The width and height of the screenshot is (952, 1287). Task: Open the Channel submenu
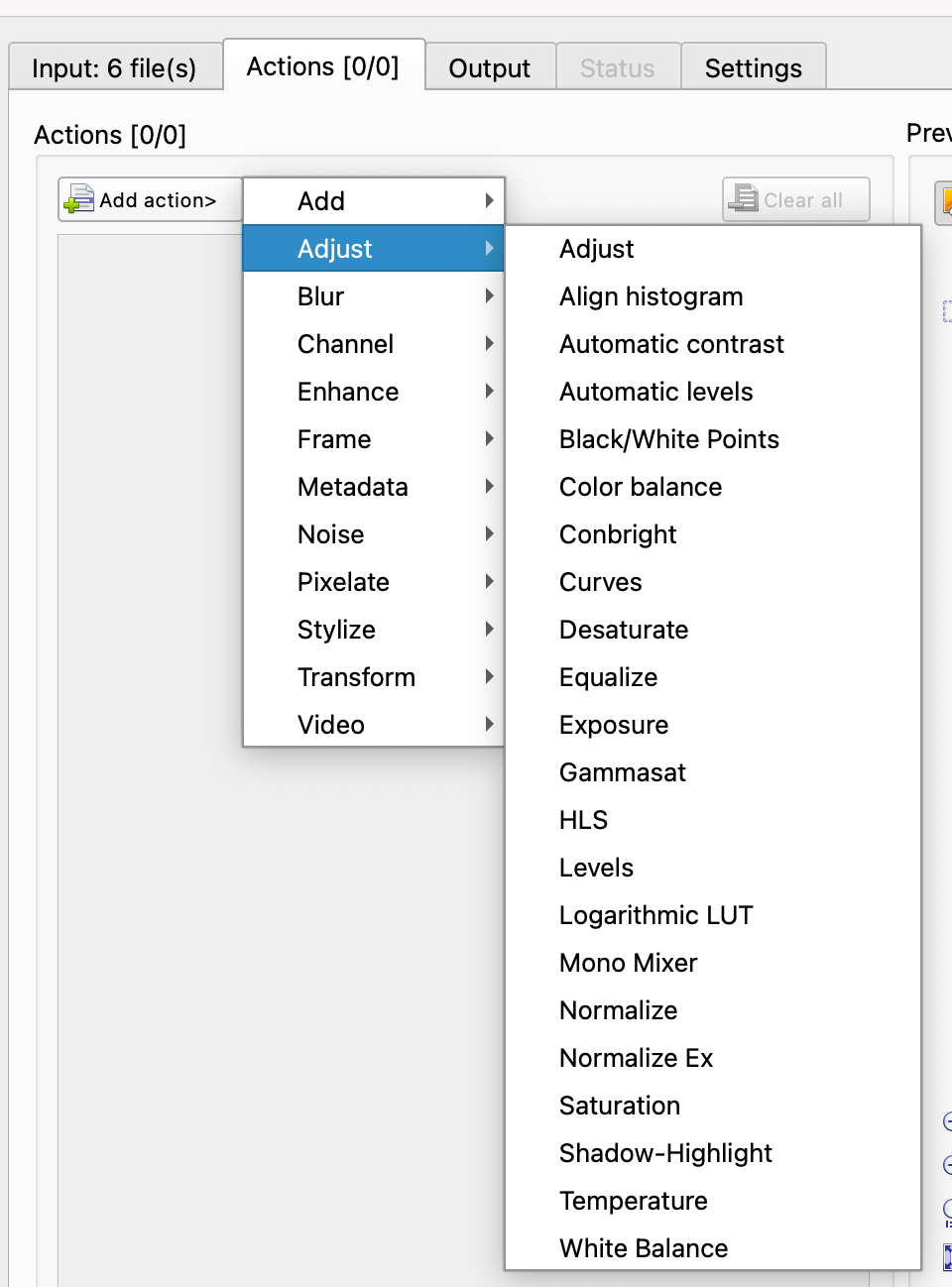point(374,344)
